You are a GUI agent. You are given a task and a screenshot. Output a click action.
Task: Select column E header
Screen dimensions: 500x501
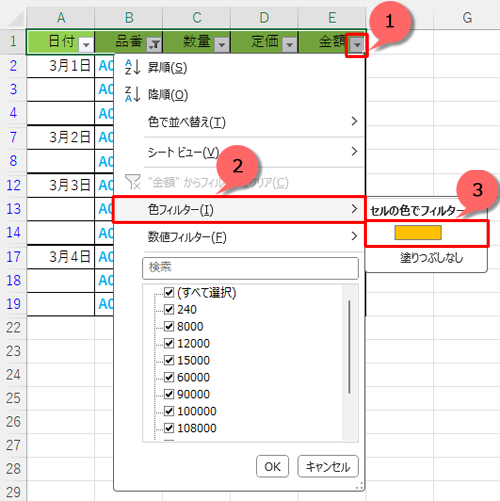(x=332, y=18)
